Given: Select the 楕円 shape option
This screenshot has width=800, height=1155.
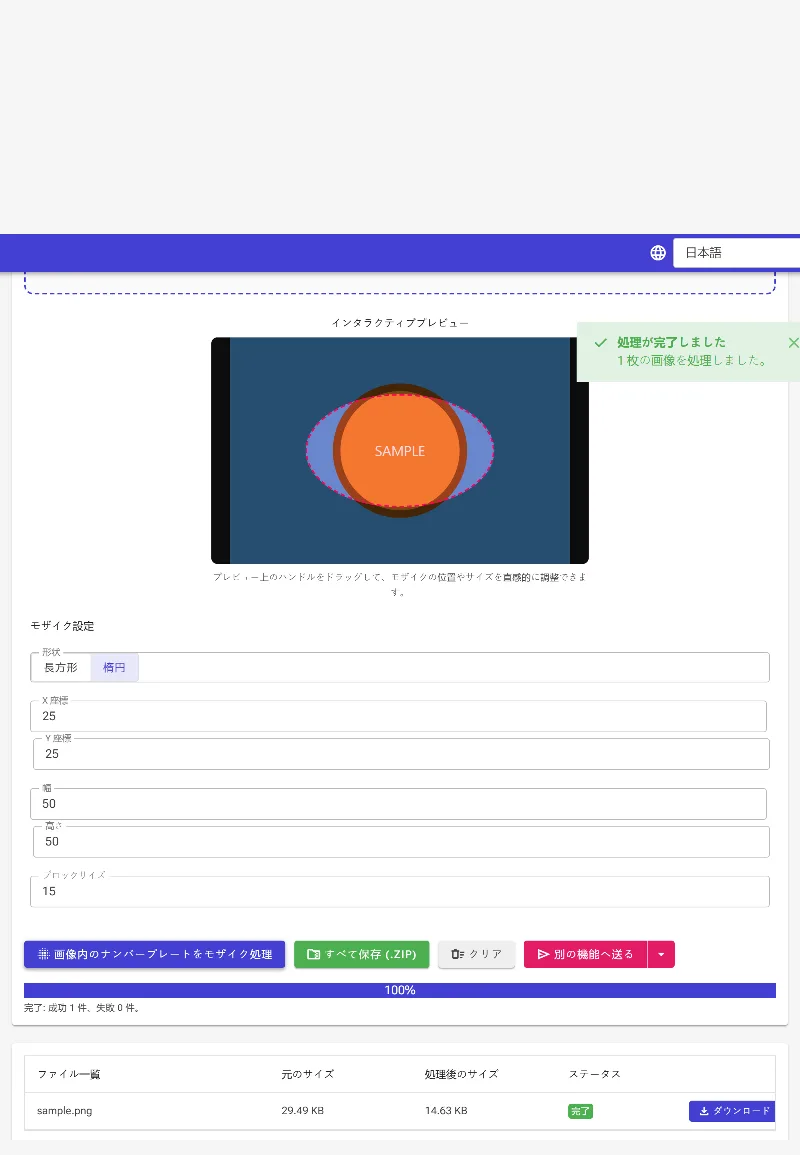Looking at the screenshot, I should pyautogui.click(x=114, y=667).
